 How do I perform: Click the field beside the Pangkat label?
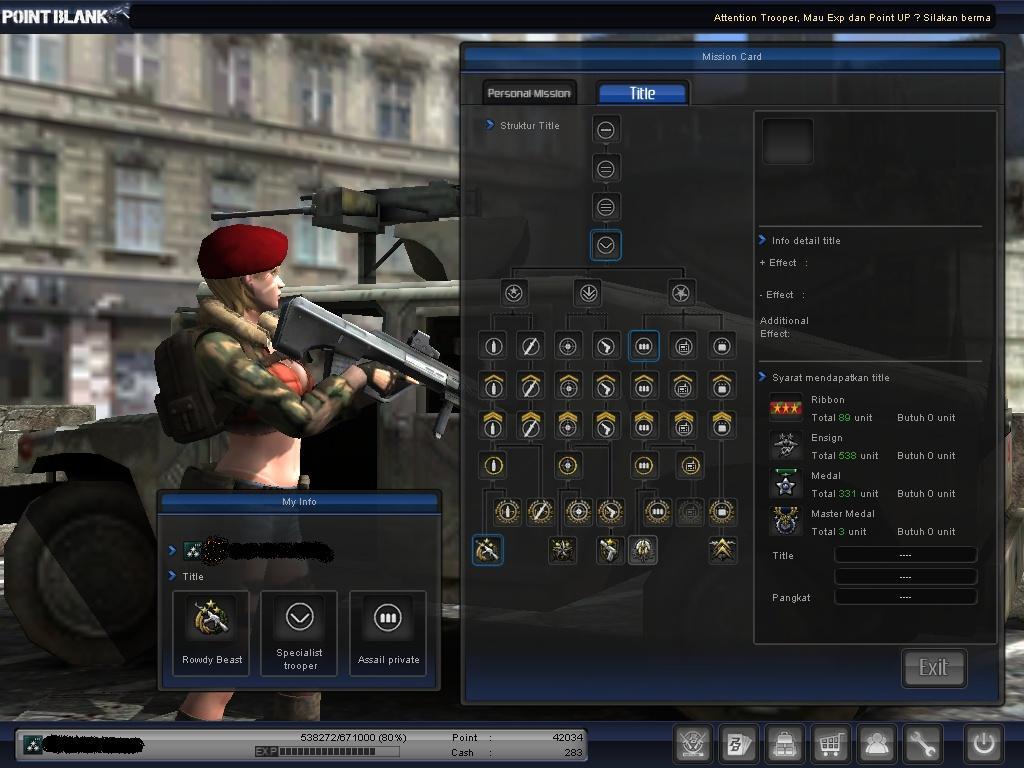click(x=905, y=597)
